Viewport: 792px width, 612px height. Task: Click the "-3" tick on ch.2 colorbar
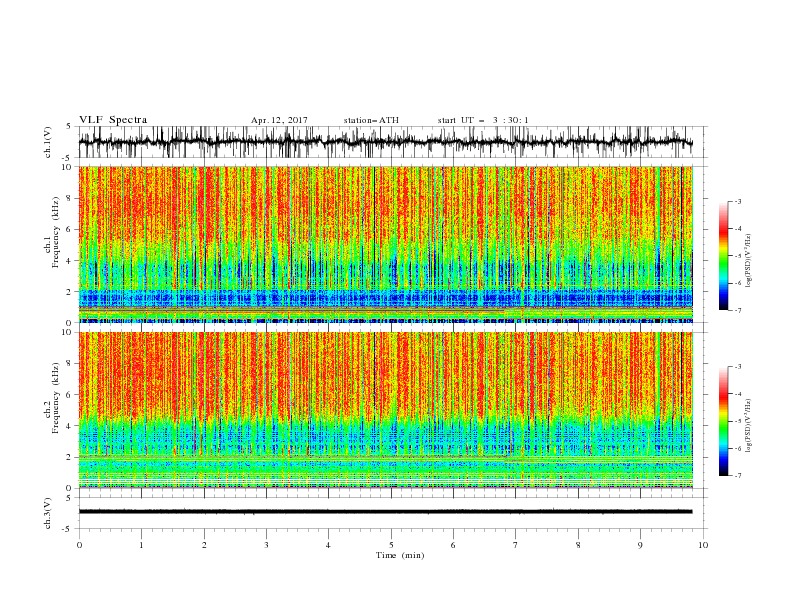click(738, 367)
